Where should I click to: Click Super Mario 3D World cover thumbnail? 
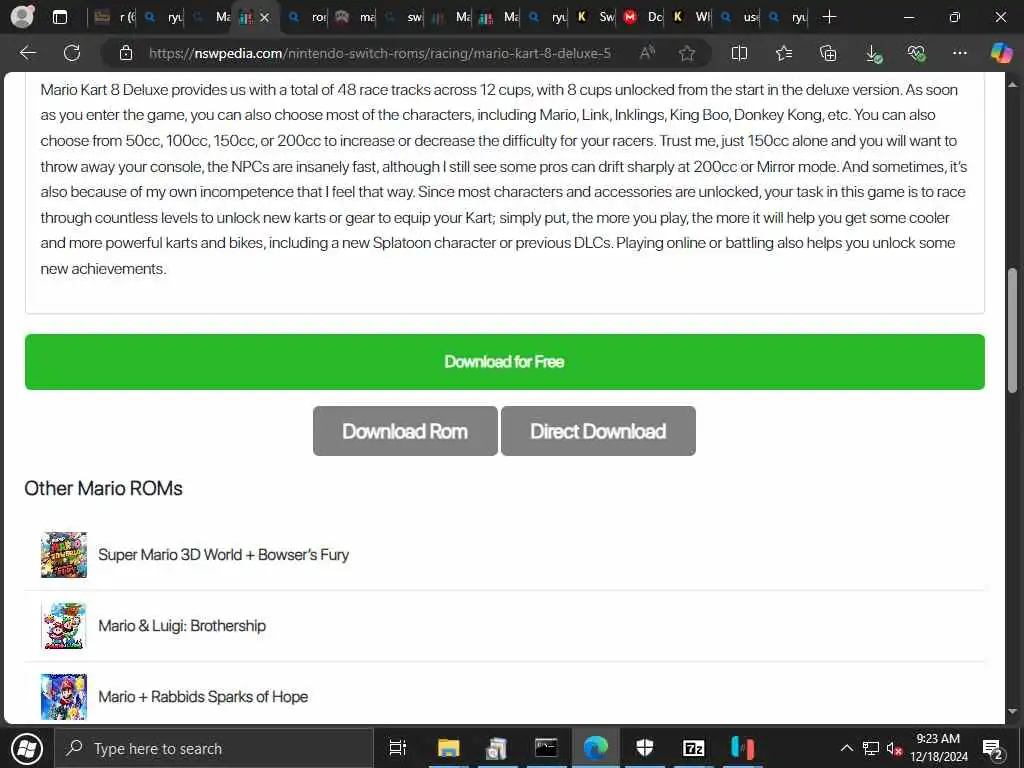[63, 554]
